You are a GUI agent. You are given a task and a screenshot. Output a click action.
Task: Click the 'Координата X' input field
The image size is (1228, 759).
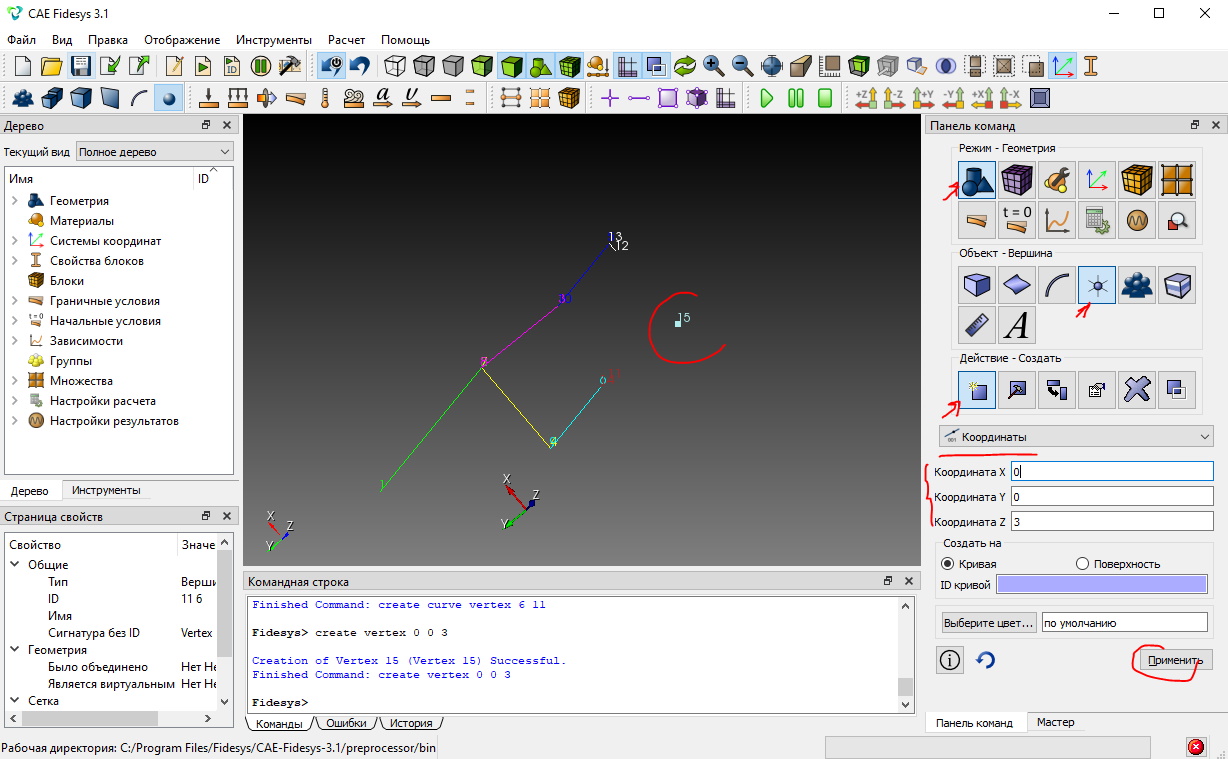click(1110, 471)
